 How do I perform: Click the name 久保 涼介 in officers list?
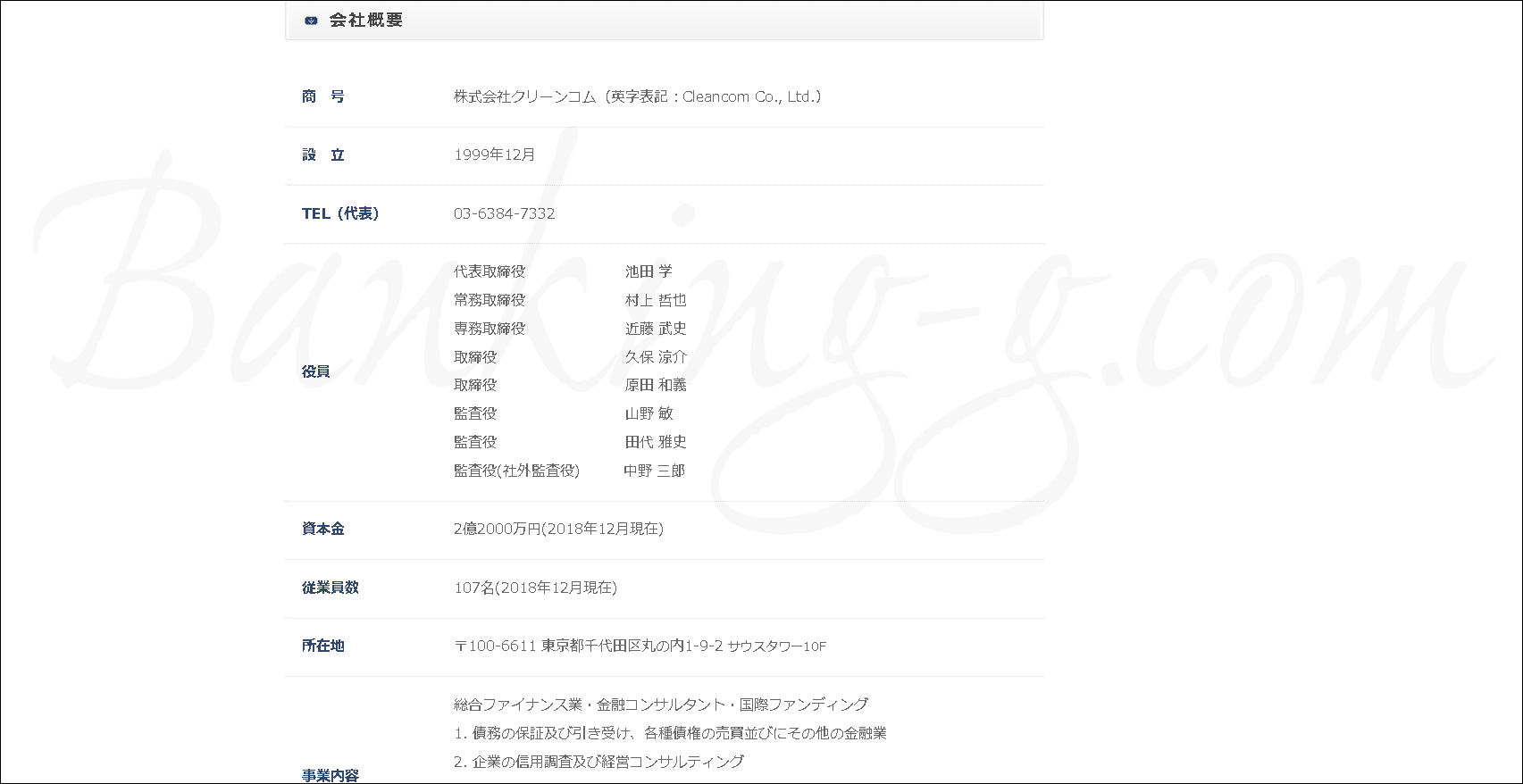[656, 357]
